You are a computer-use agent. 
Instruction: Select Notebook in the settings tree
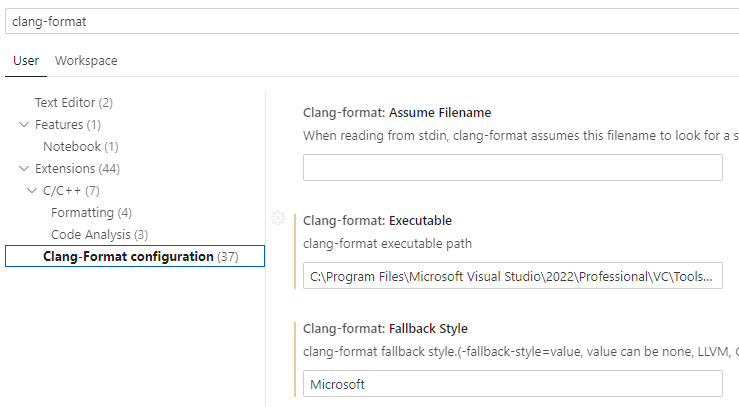click(80, 147)
